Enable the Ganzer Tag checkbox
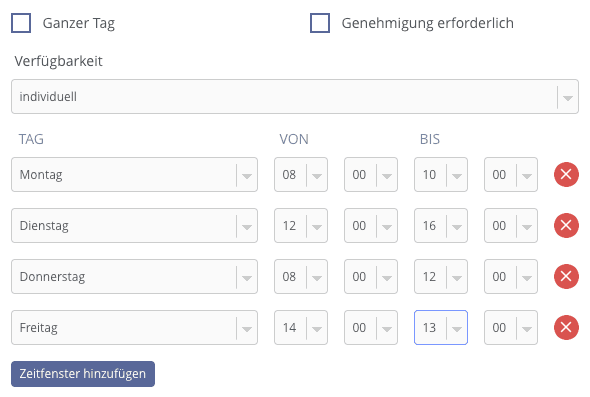Screen dimensions: 590x397 coord(21,23)
